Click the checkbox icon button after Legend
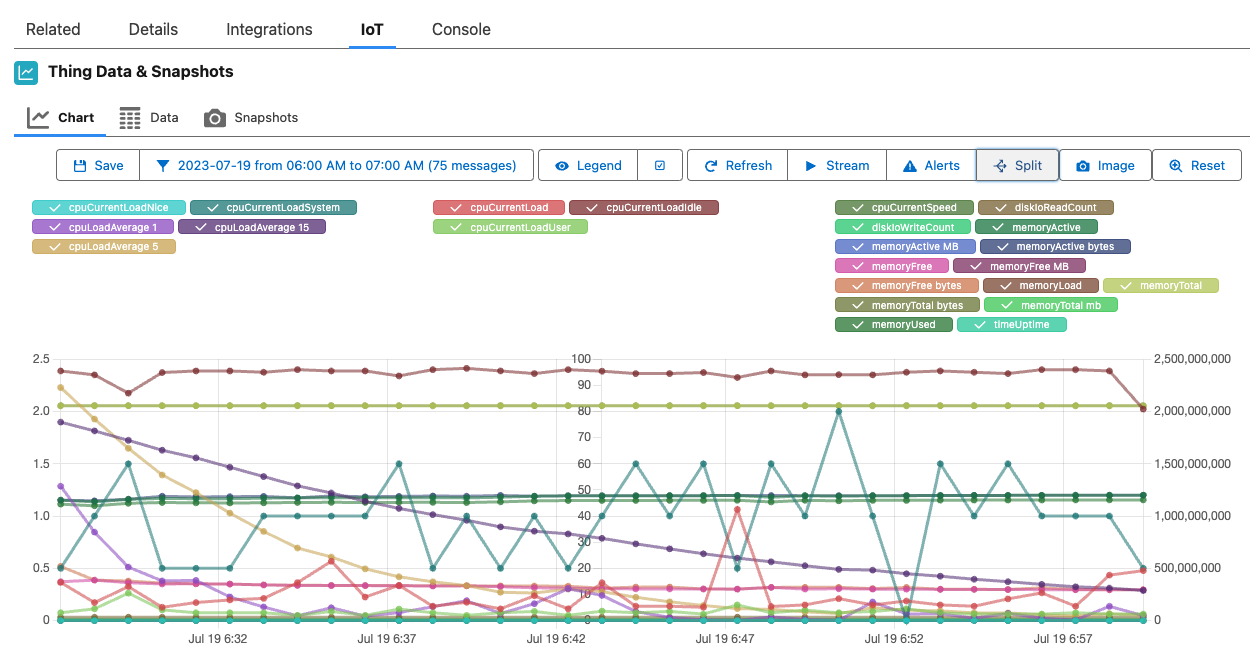This screenshot has width=1259, height=668. (x=660, y=165)
